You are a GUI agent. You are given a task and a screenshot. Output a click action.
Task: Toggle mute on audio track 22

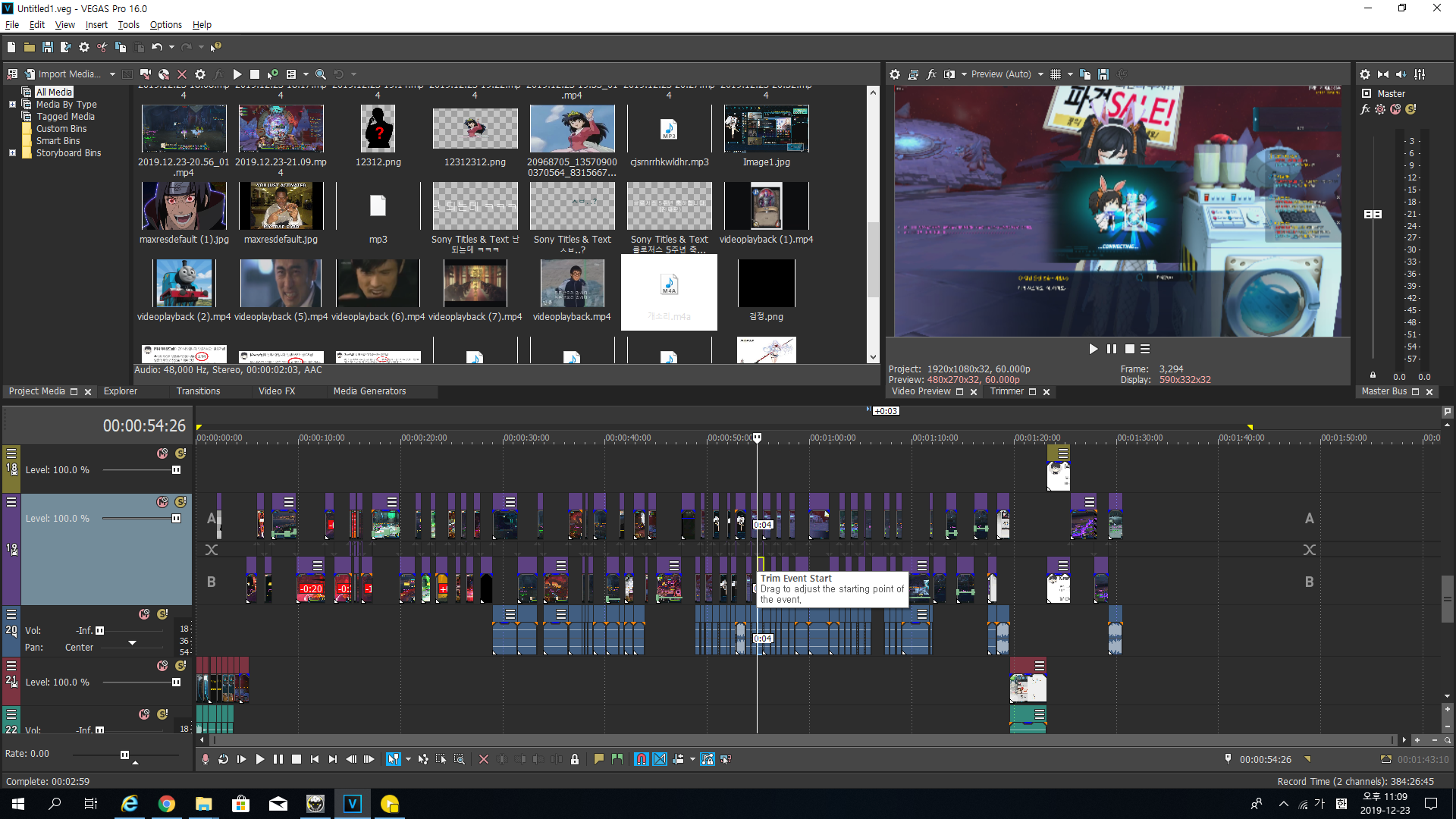144,713
